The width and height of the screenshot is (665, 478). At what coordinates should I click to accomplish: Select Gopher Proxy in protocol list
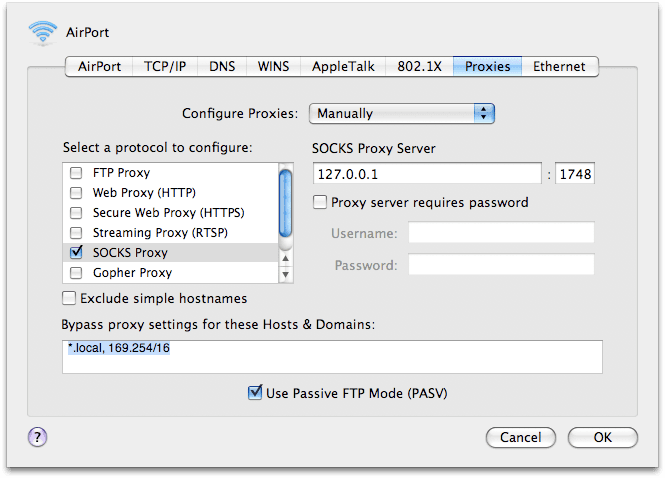pos(131,273)
